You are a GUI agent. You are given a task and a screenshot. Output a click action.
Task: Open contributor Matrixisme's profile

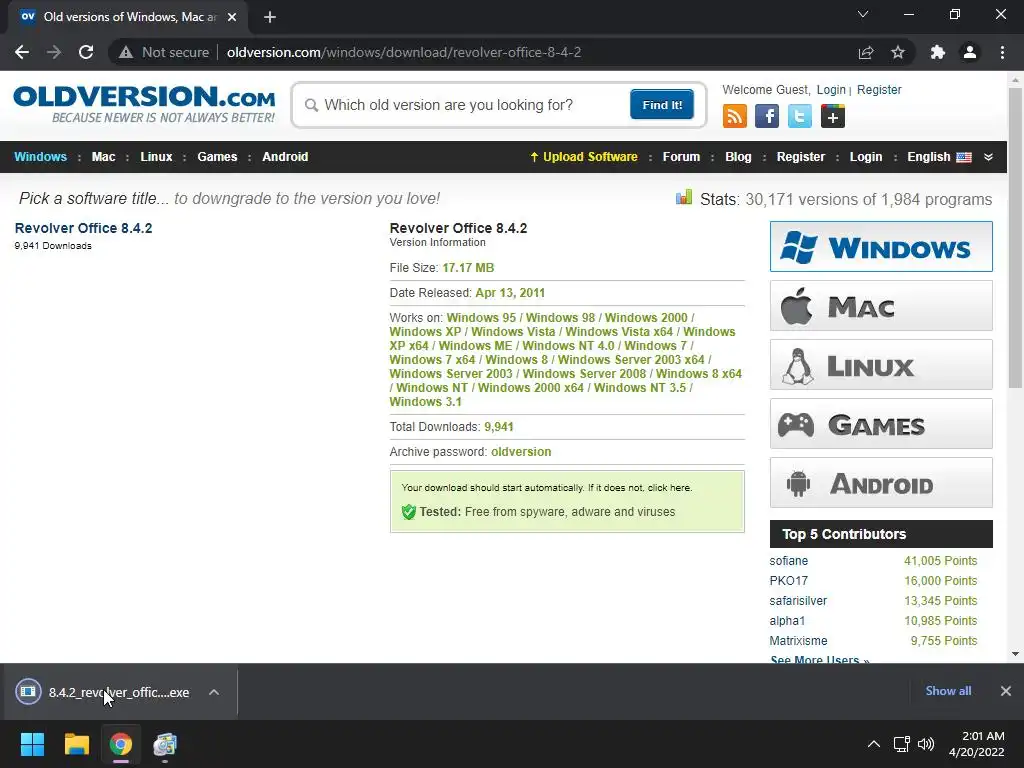point(798,641)
